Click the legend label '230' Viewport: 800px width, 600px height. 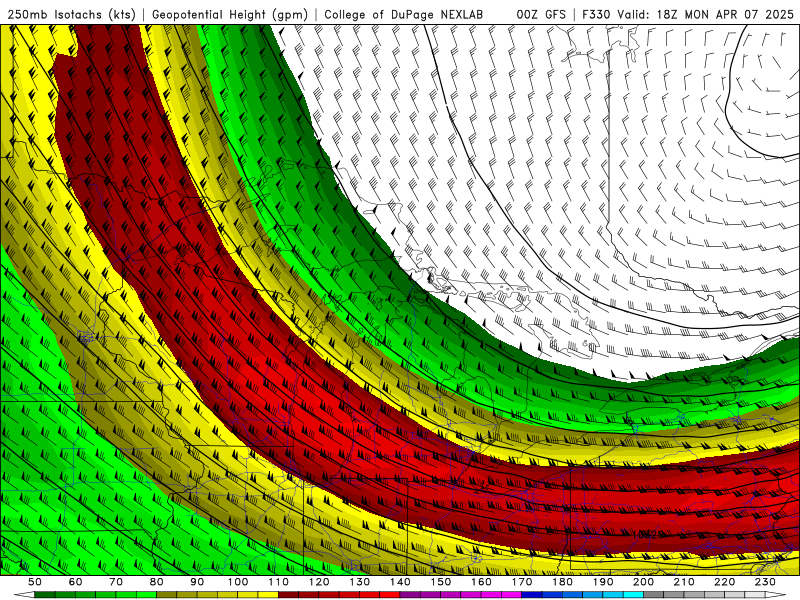tap(765, 582)
